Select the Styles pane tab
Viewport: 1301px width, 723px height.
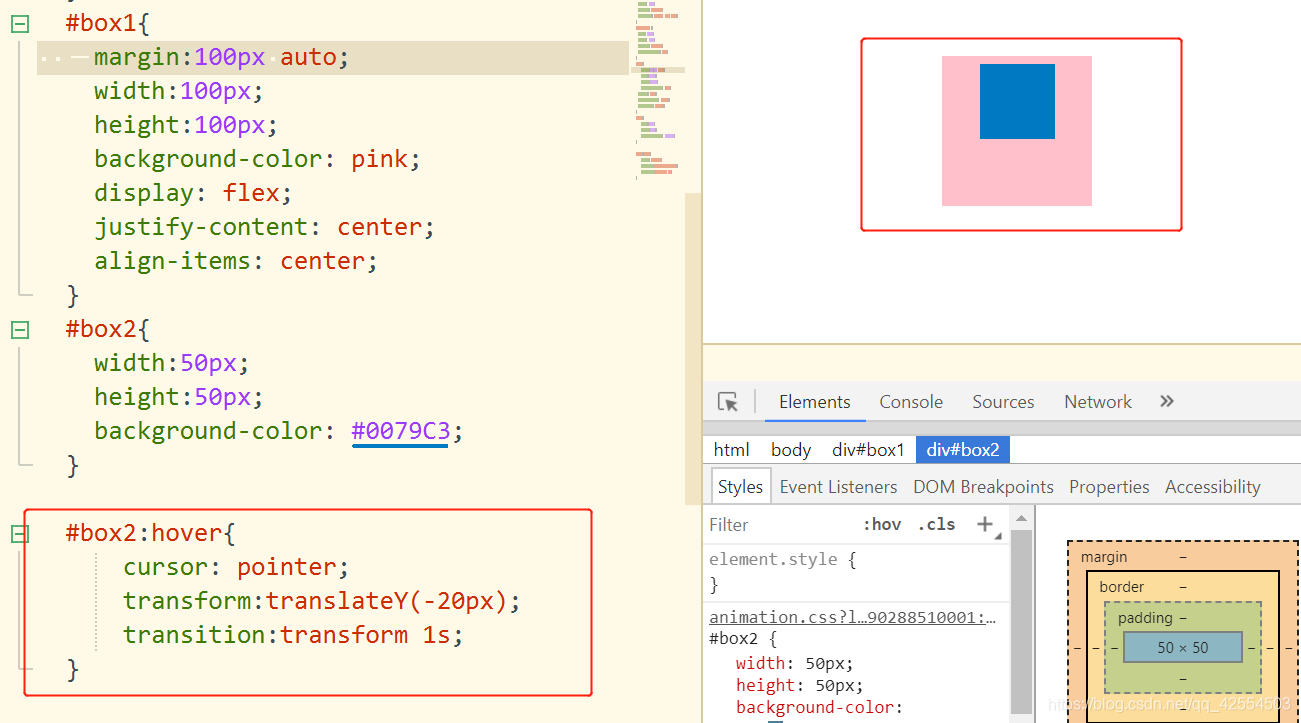pyautogui.click(x=741, y=487)
